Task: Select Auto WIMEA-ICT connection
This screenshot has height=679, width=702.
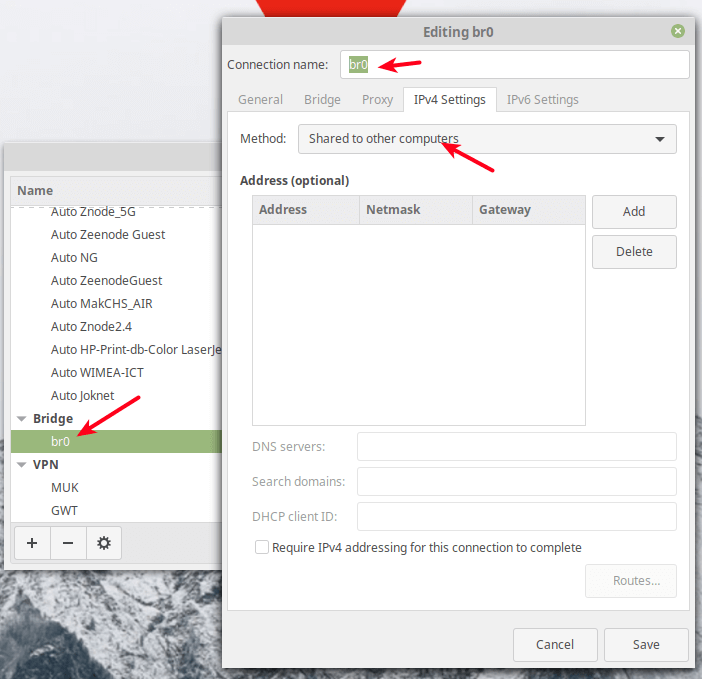Action: 116,372
